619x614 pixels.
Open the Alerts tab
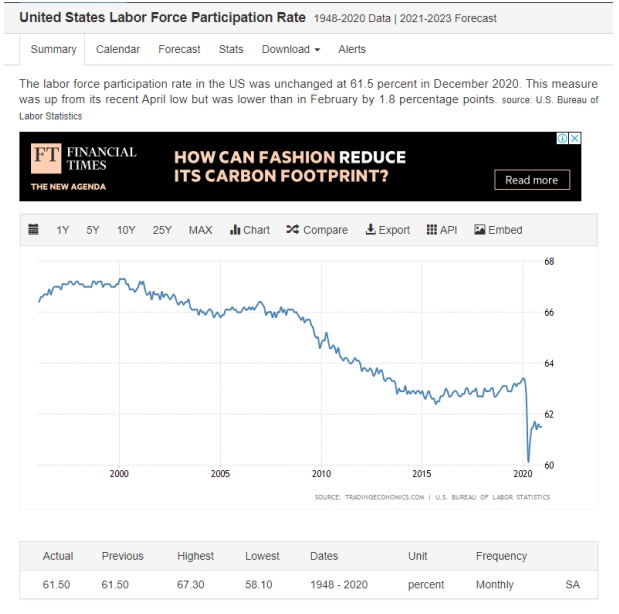pos(352,49)
